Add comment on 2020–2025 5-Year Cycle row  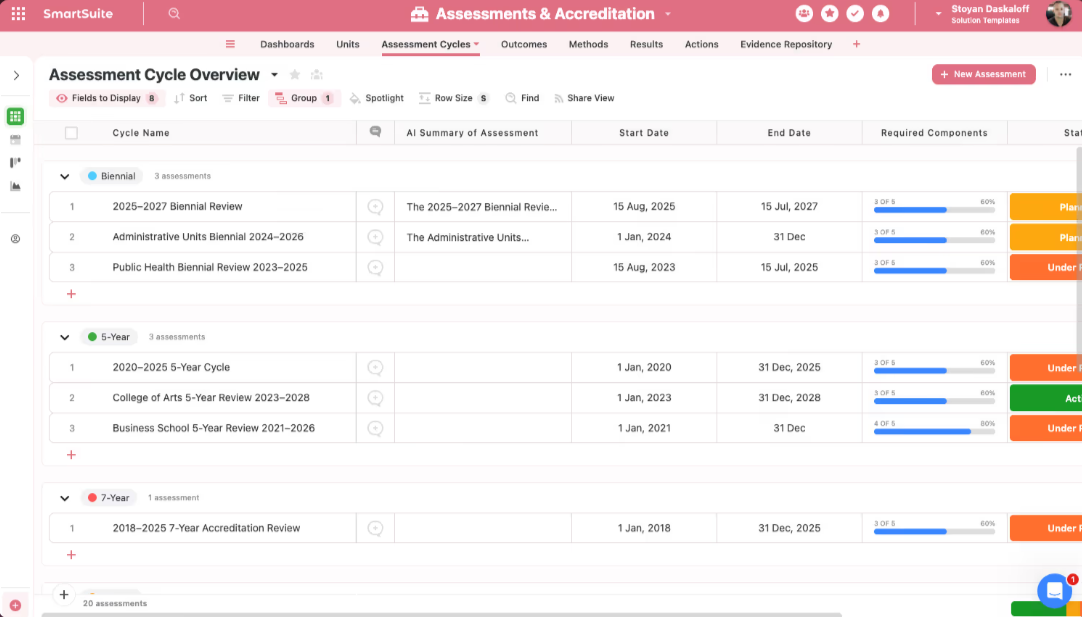click(x=375, y=367)
